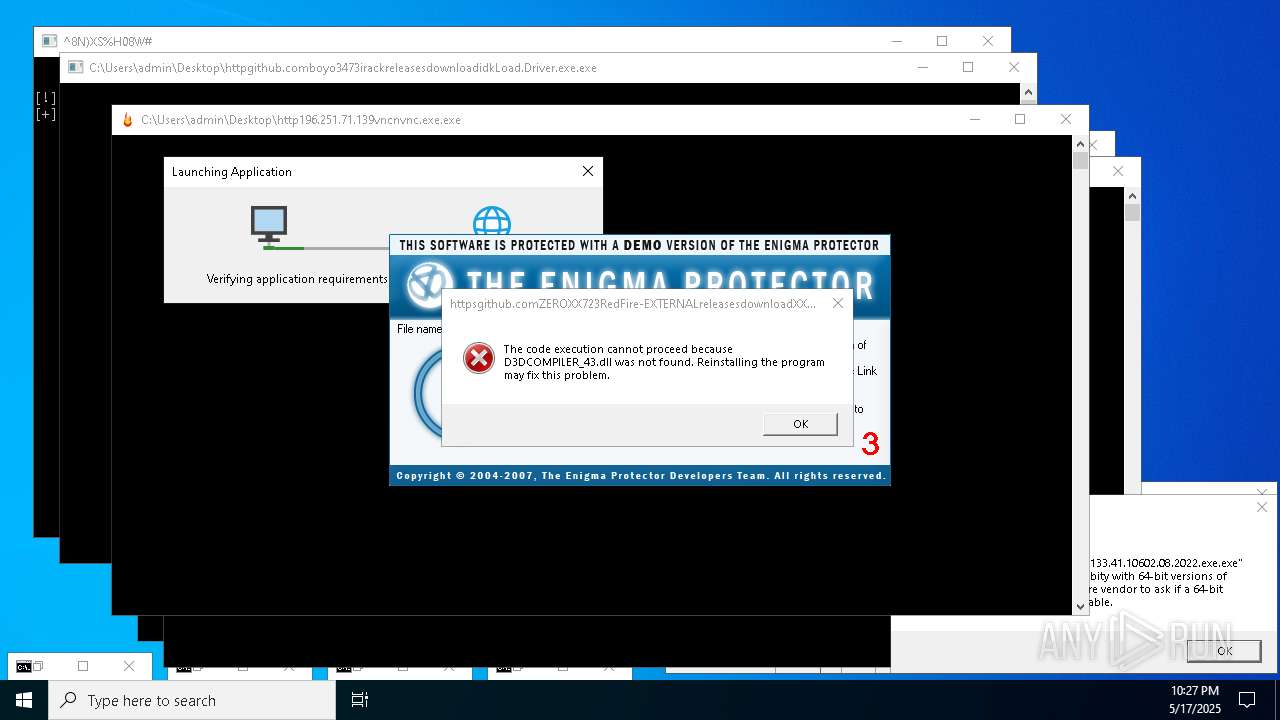Close the ^8N)XS%H08W# console window
This screenshot has width=1280, height=720.
[988, 41]
